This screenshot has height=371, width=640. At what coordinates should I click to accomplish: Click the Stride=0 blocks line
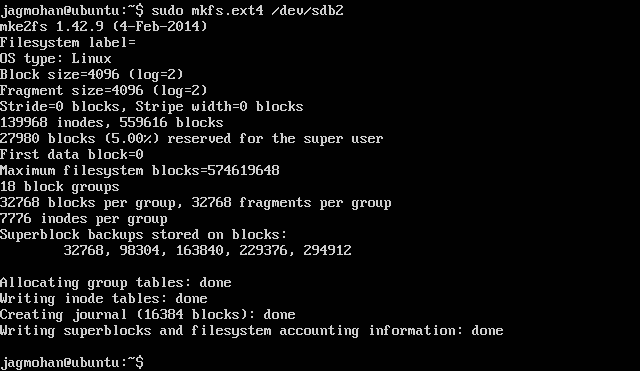point(151,107)
